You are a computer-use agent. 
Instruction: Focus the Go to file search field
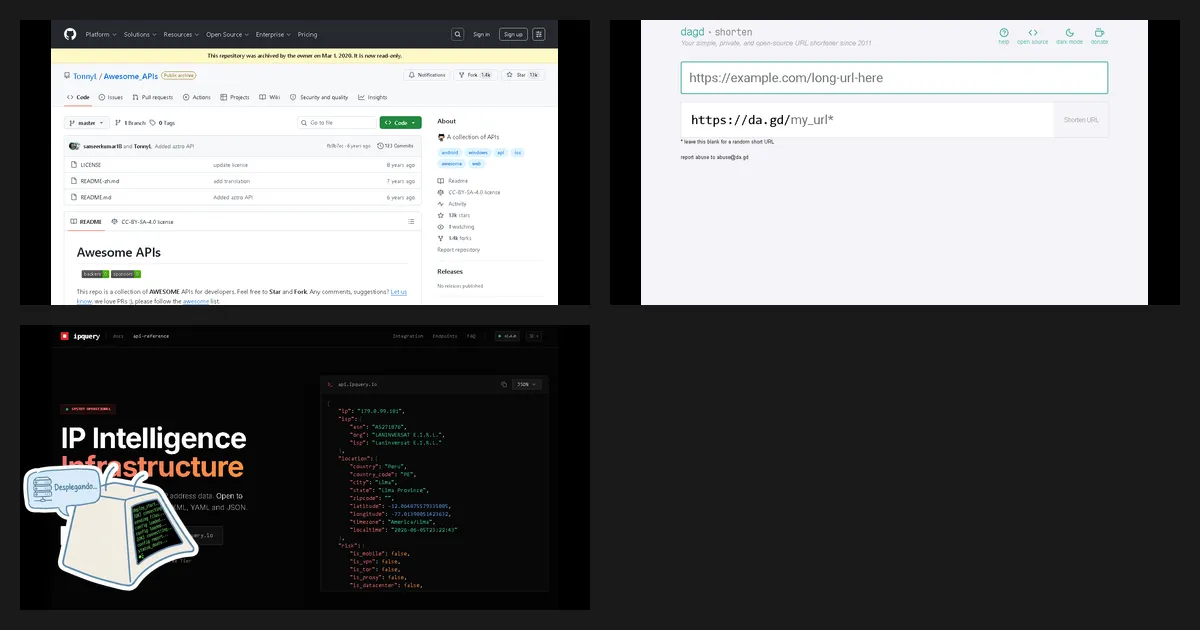337,123
